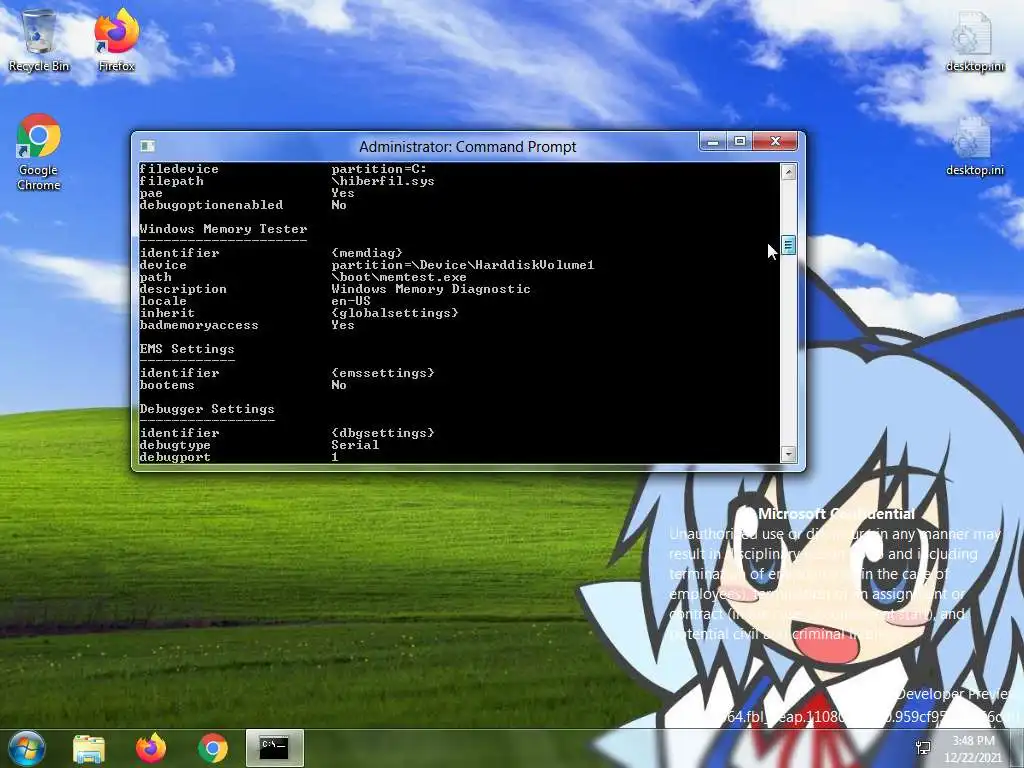
Task: Click the '{dbgsettings}' identifier value
Action: click(383, 433)
